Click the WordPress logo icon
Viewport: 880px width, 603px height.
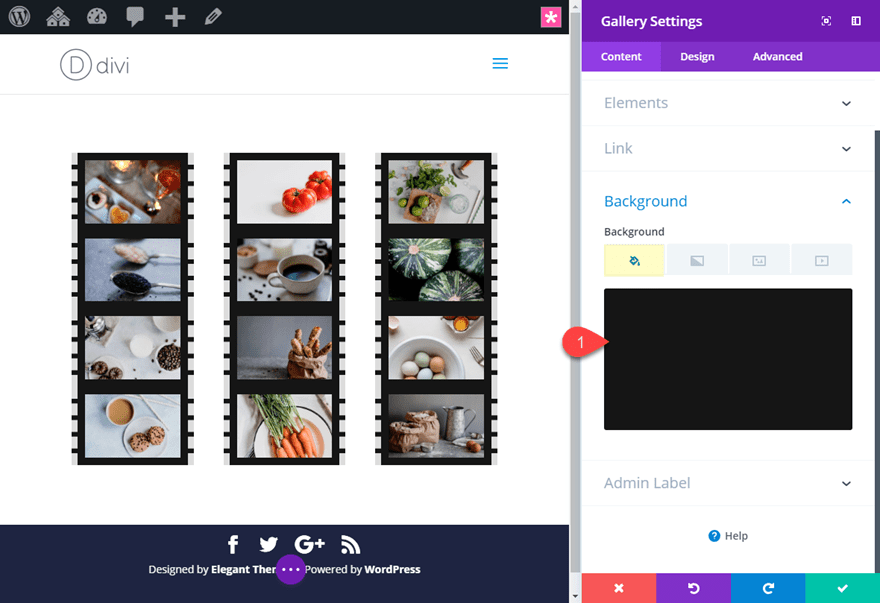(x=20, y=17)
